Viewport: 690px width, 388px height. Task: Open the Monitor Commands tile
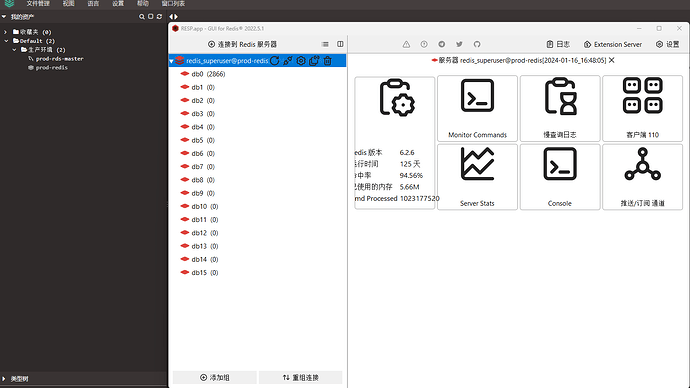[477, 108]
